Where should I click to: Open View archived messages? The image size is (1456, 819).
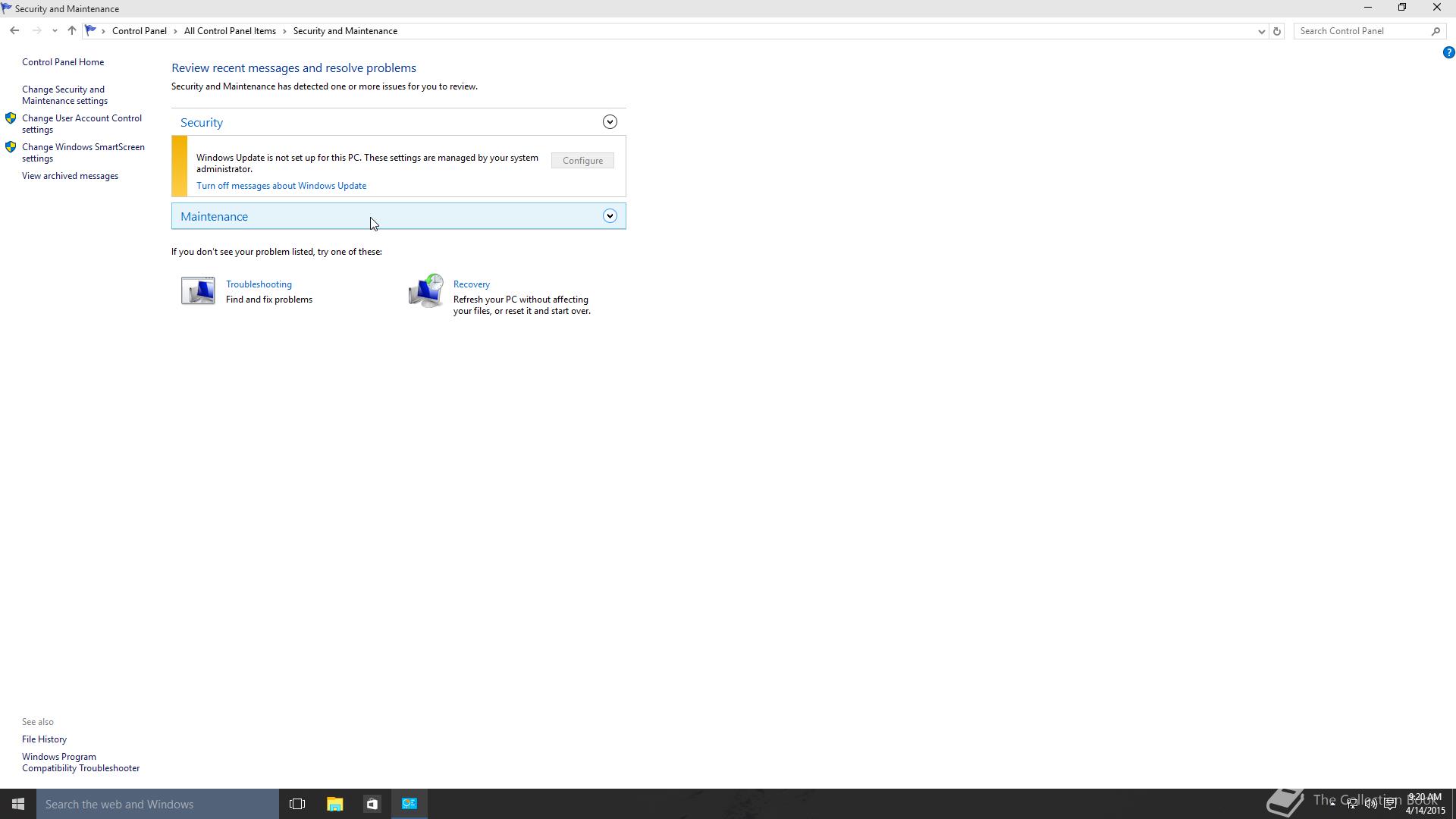click(x=70, y=176)
